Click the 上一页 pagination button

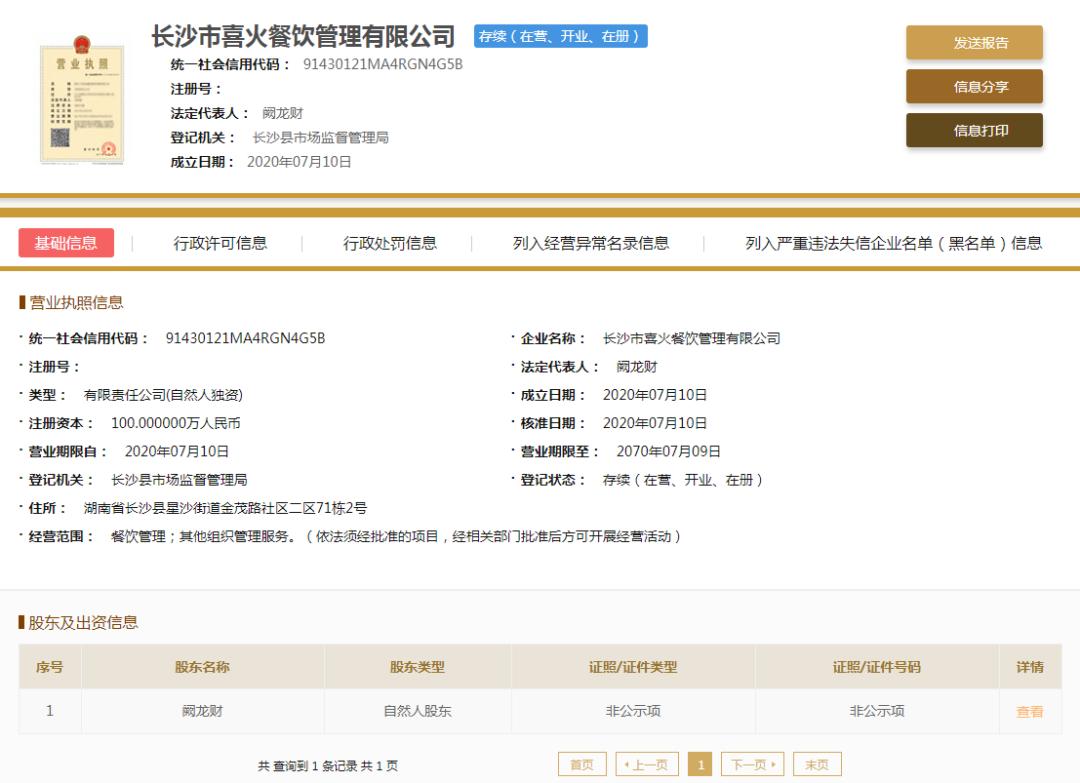[647, 764]
